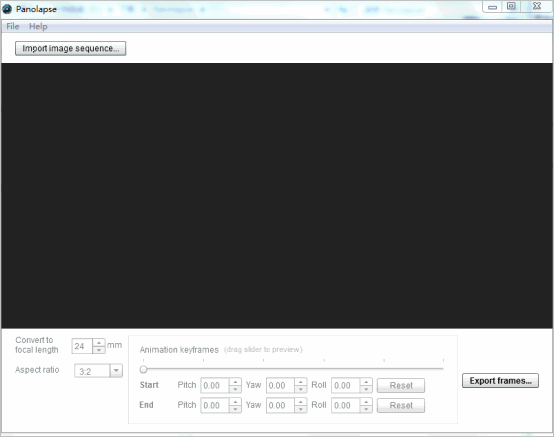The image size is (554, 437).
Task: Increase the End Pitch value
Action: (235, 402)
